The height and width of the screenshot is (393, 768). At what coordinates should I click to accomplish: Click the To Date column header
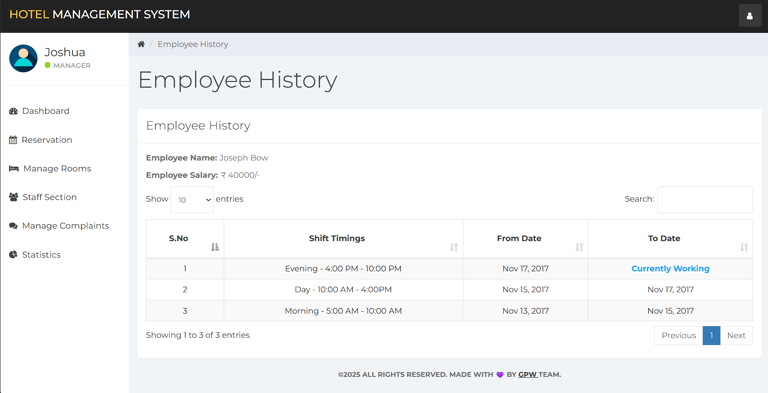(671, 239)
